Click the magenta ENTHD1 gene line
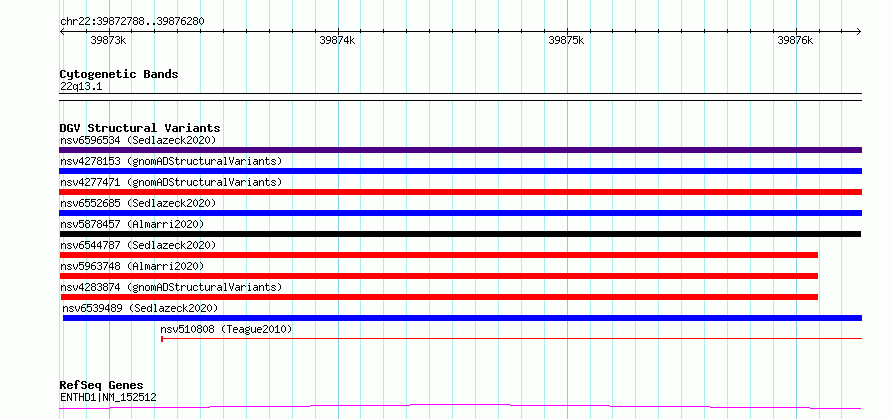The height and width of the screenshot is (419, 890). (x=460, y=407)
